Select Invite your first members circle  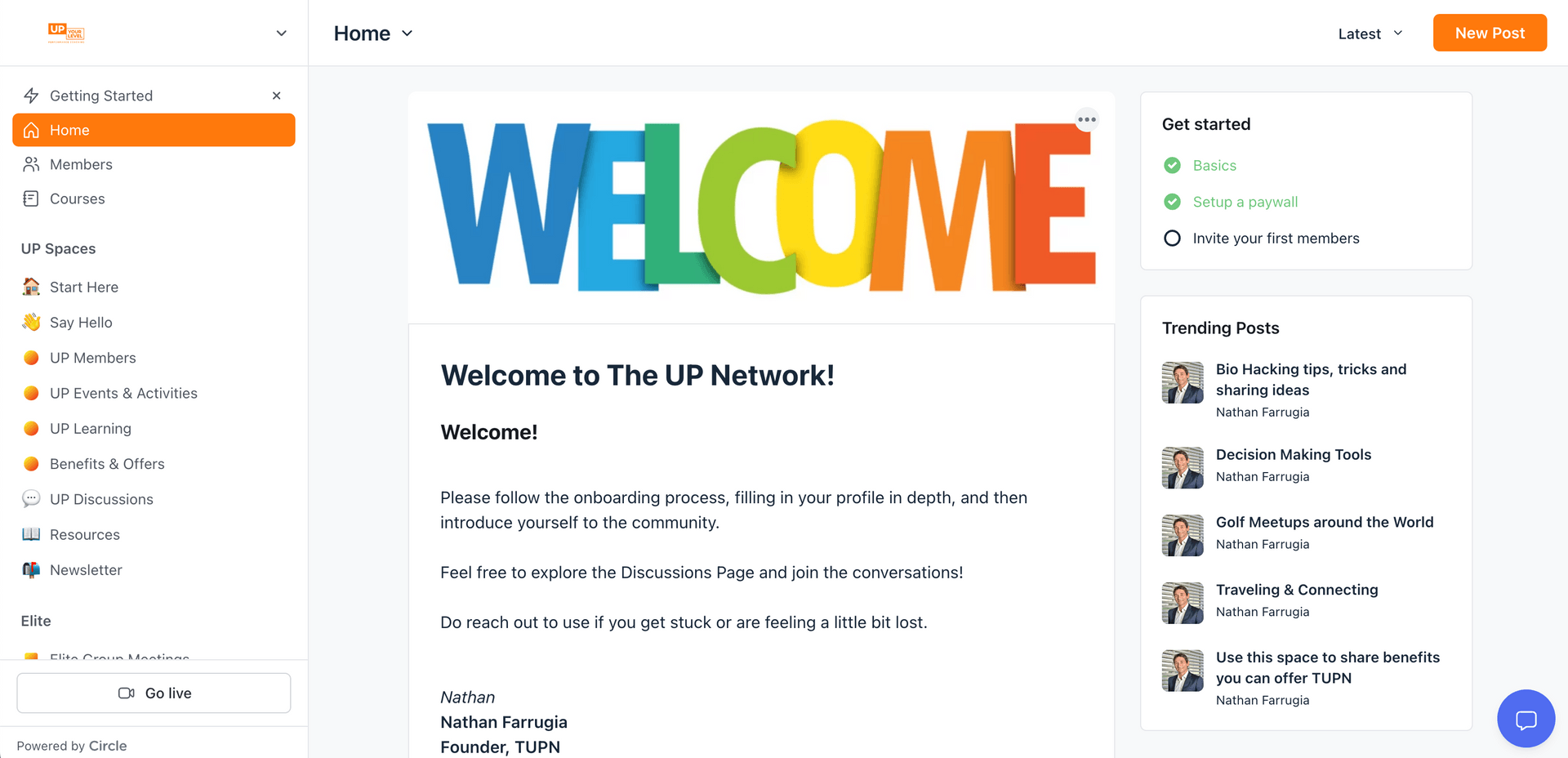[x=1172, y=239]
